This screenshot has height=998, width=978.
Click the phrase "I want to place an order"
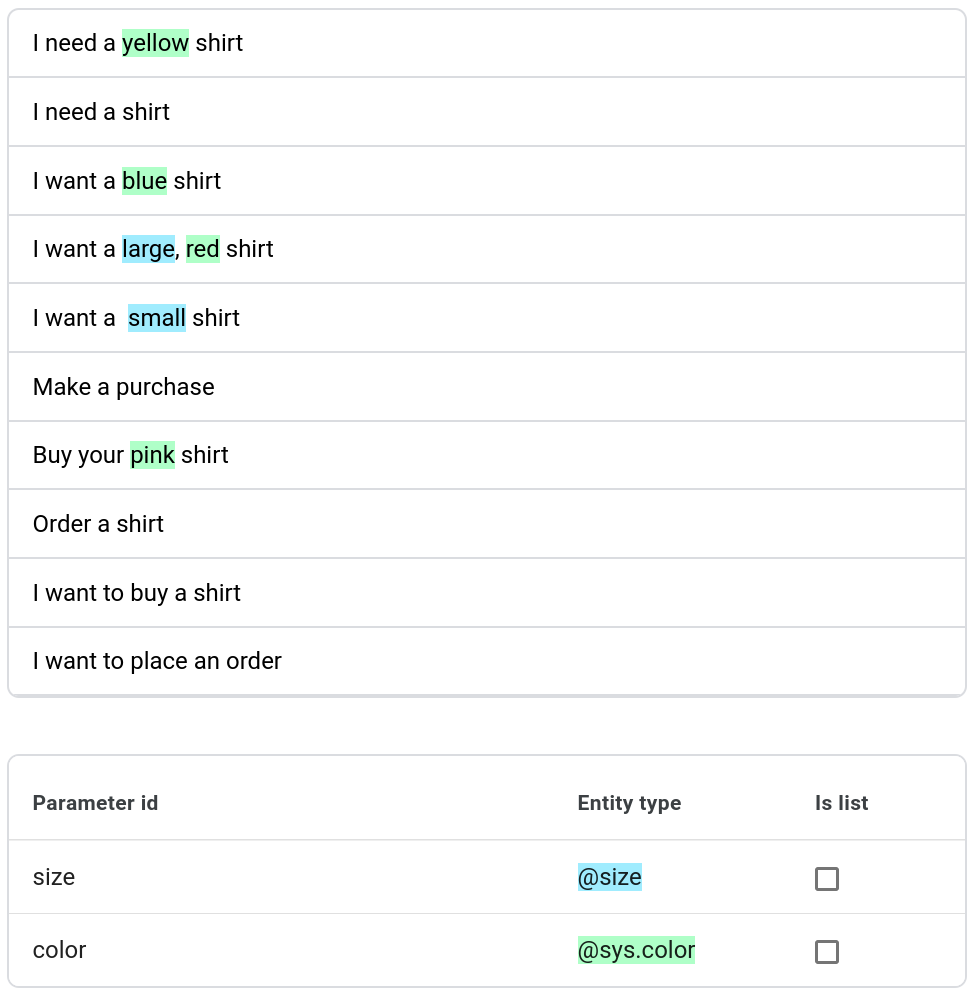coord(157,661)
